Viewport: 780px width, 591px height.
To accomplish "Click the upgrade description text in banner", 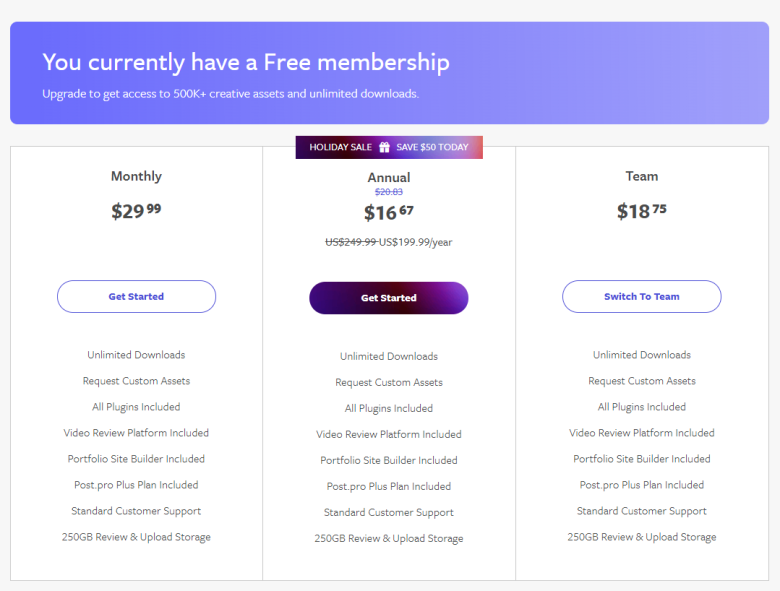I will (x=230, y=94).
